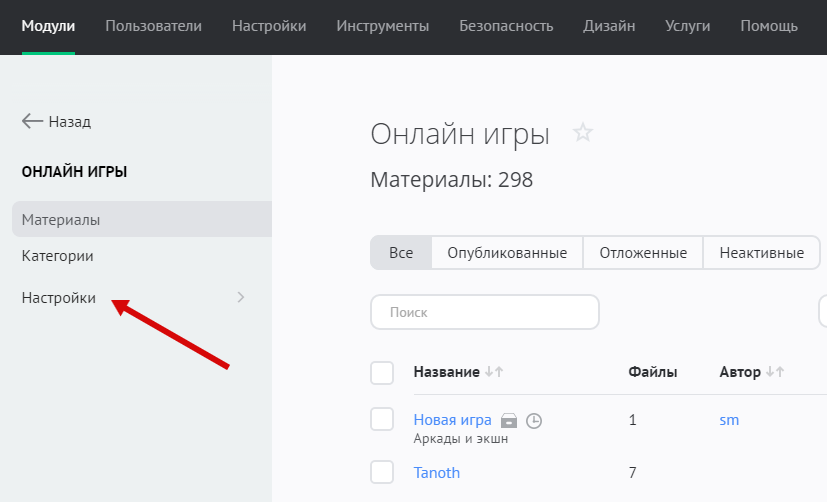This screenshot has height=502, width=827.
Task: Click the clock icon beside Новая игра
Action: [534, 421]
